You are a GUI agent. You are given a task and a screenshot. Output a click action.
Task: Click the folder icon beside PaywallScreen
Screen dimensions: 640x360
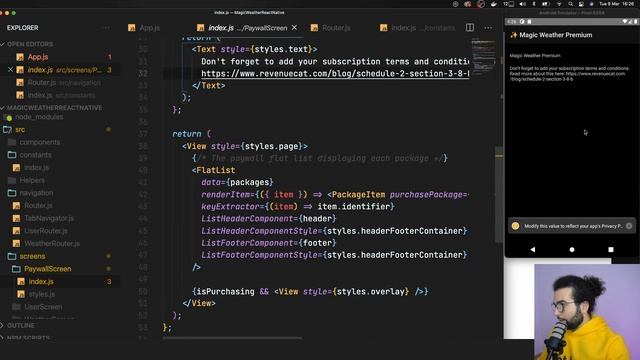(x=16, y=269)
